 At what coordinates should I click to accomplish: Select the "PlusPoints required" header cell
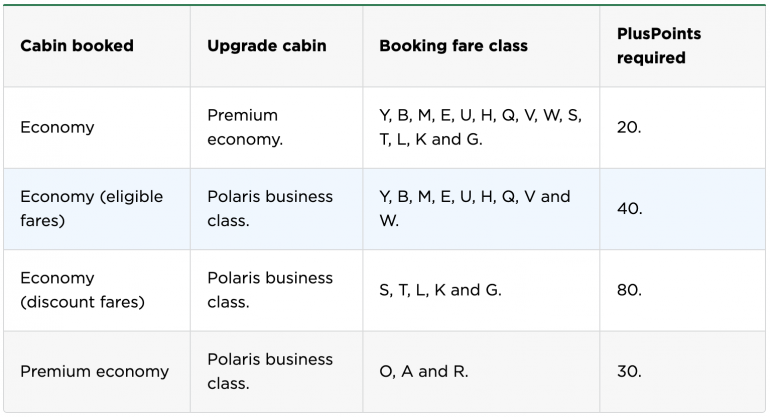click(659, 46)
